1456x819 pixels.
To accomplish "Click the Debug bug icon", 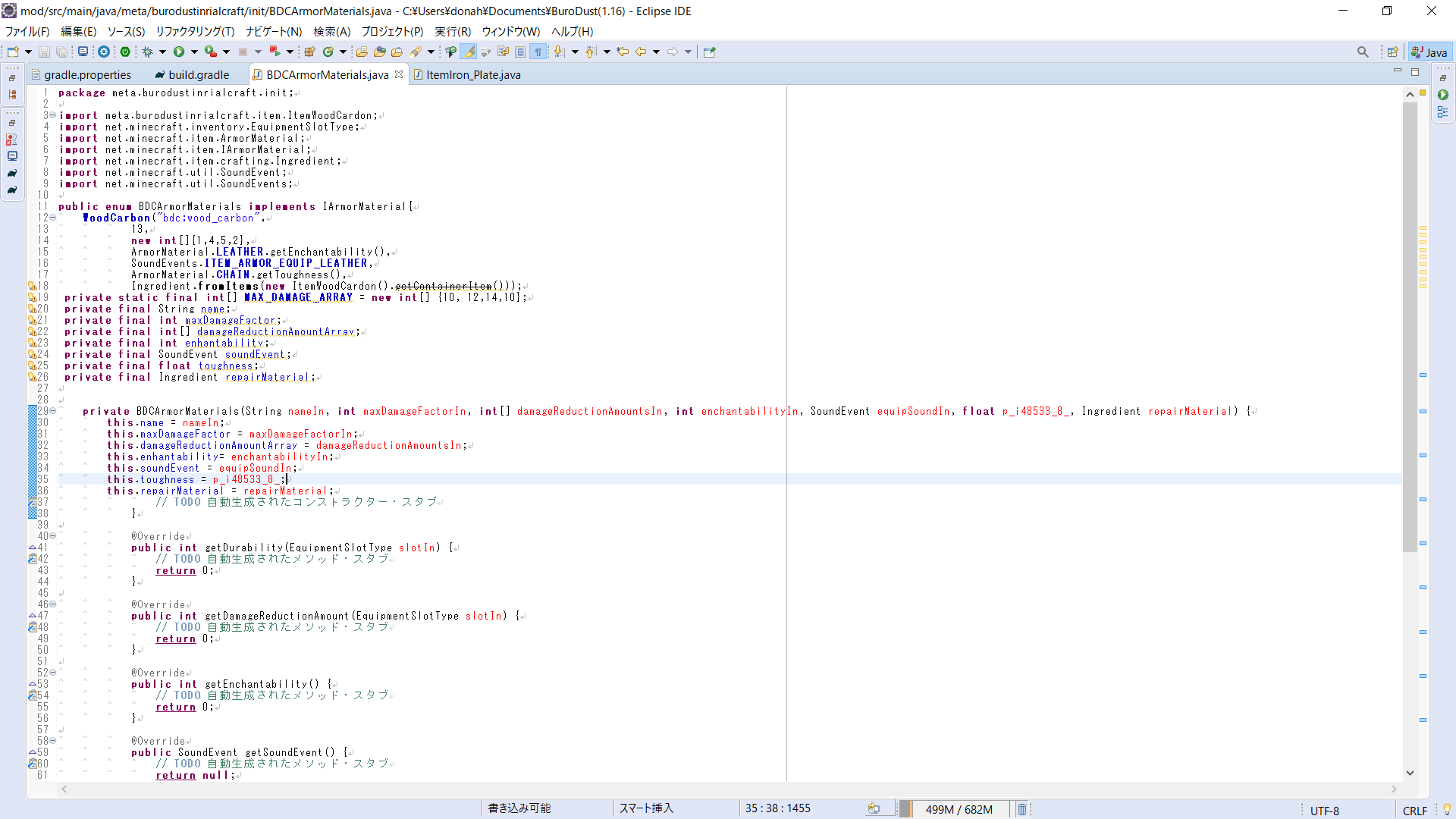I will pos(148,52).
